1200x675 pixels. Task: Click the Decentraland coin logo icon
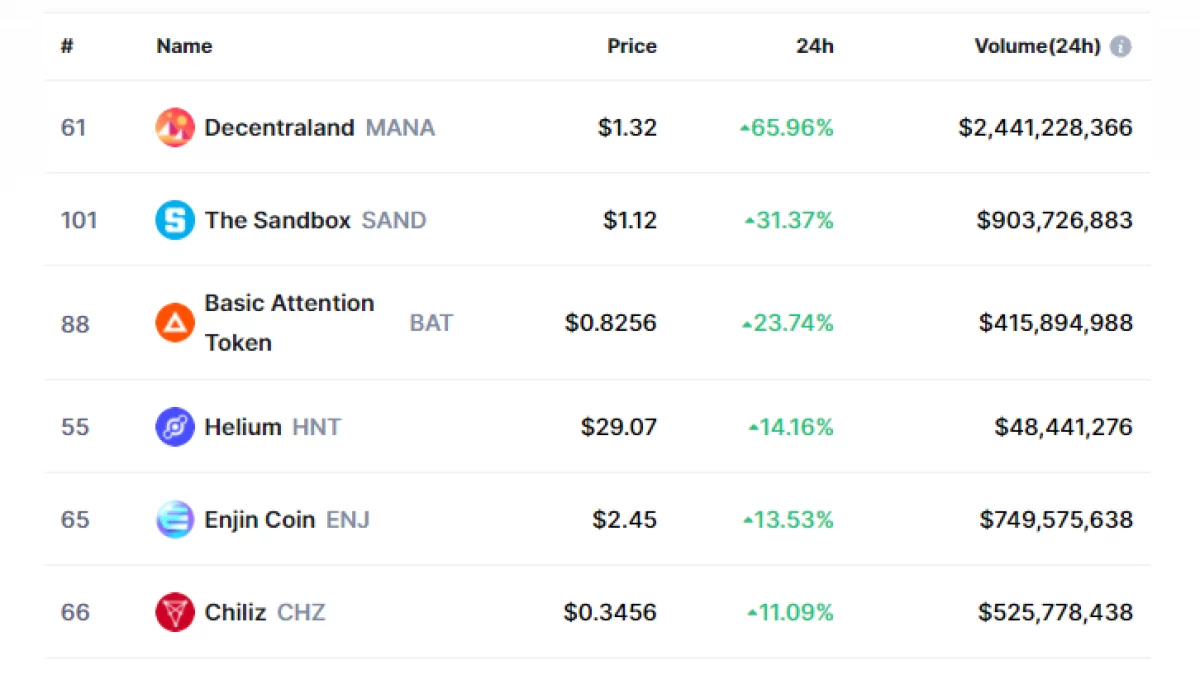pyautogui.click(x=175, y=128)
